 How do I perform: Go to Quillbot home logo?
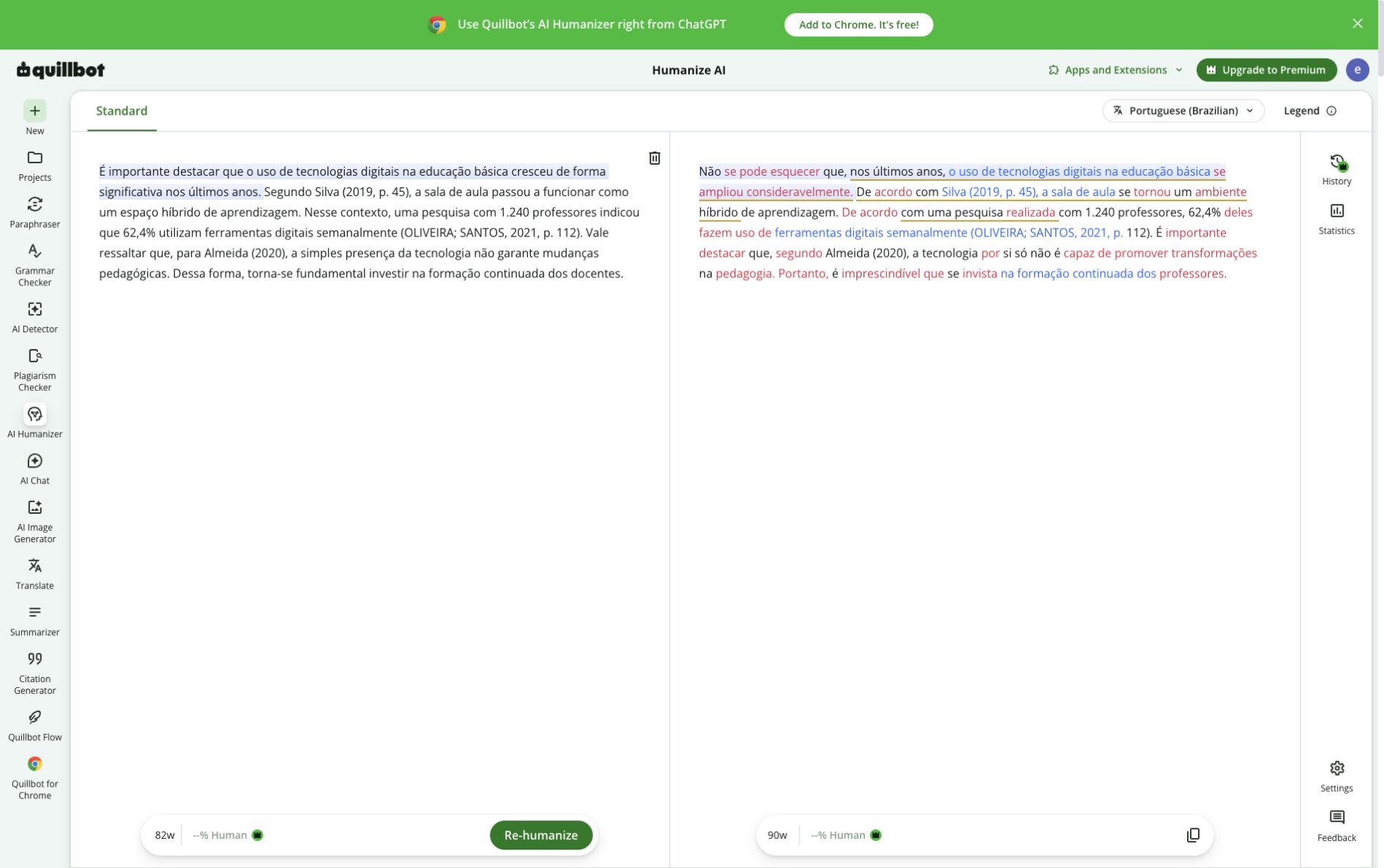click(61, 70)
